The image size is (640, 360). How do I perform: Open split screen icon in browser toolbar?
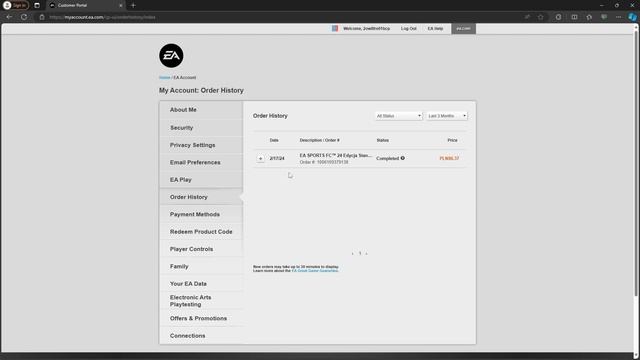click(x=574, y=17)
